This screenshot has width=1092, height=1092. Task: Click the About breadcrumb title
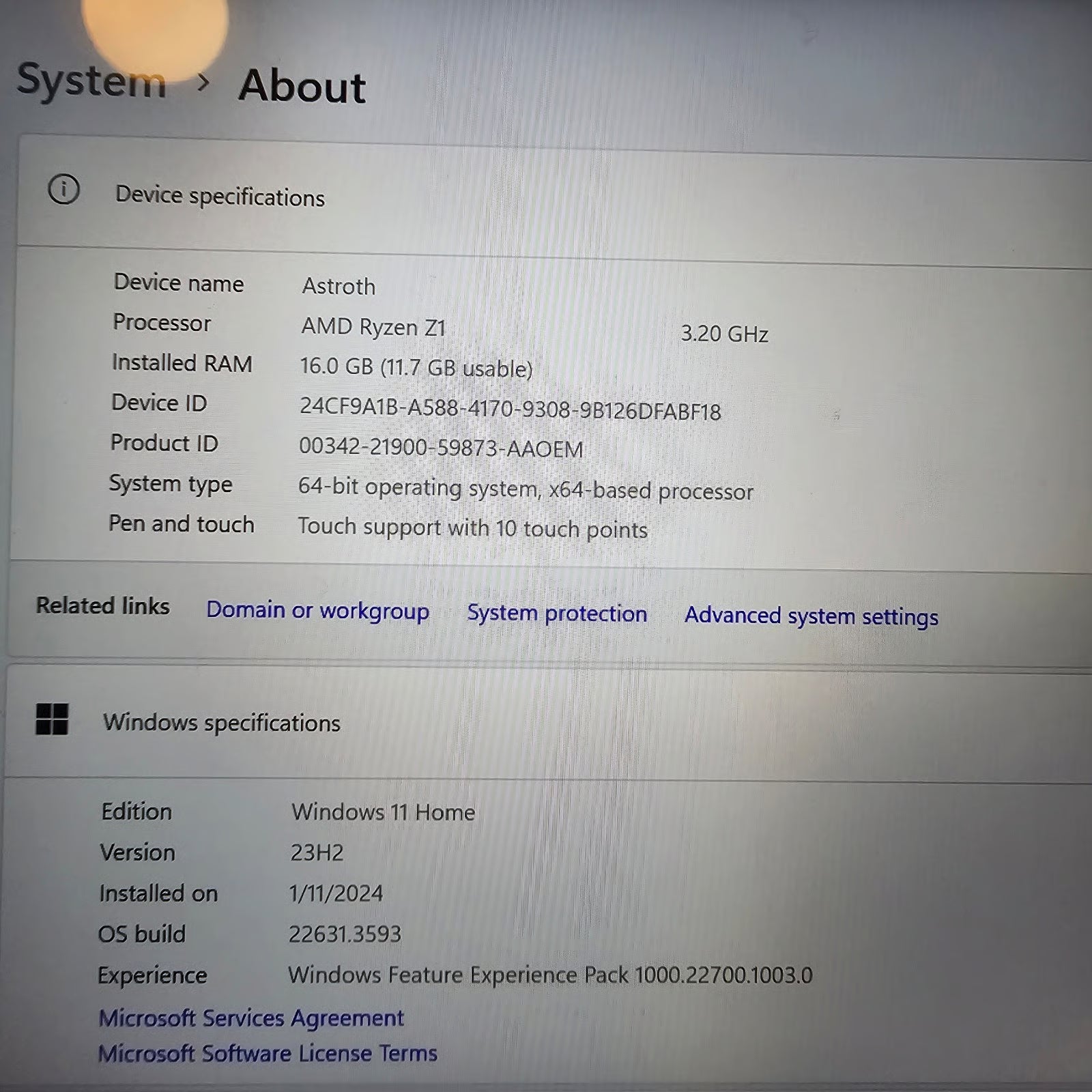click(302, 87)
